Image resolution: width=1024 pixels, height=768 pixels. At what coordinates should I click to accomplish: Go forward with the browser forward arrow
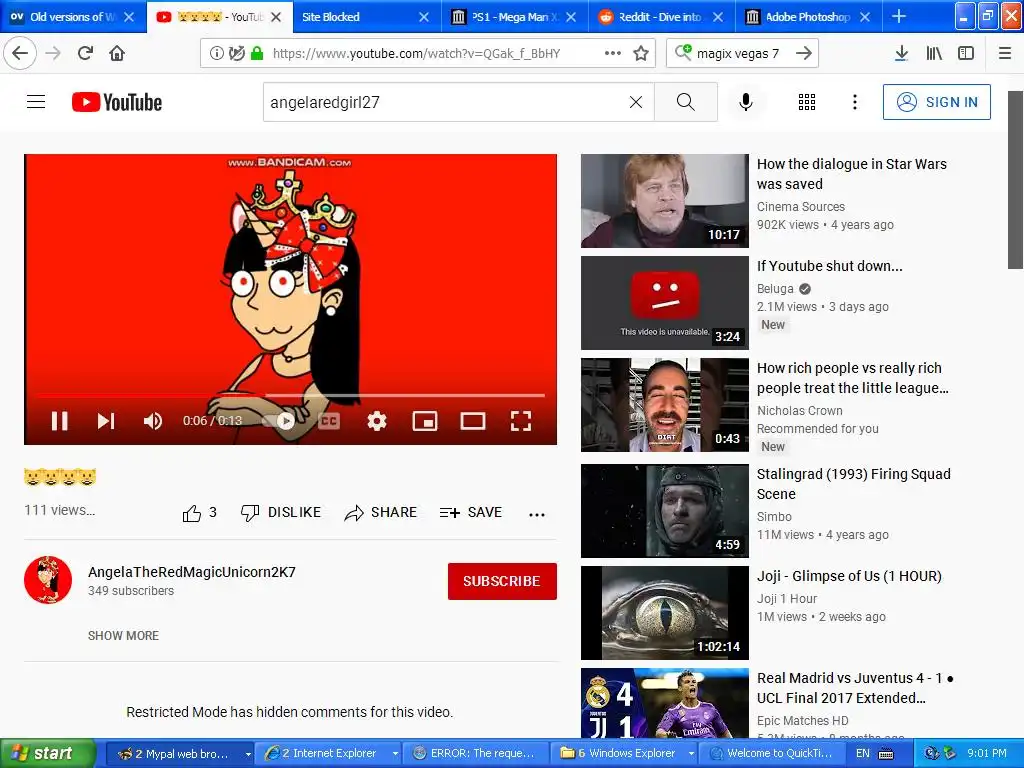[x=54, y=53]
